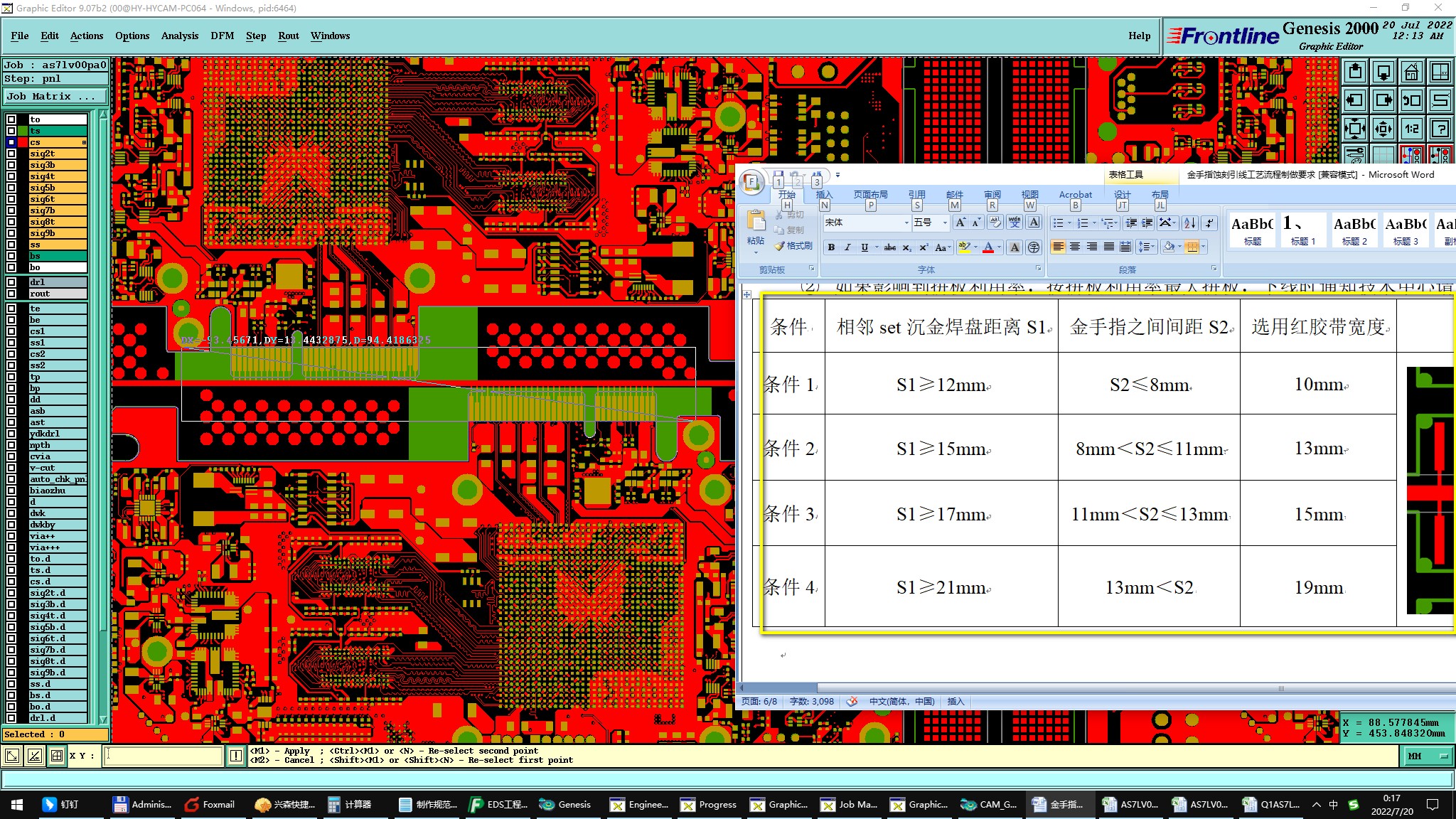Open the font size dropdown showing 五号

click(944, 223)
